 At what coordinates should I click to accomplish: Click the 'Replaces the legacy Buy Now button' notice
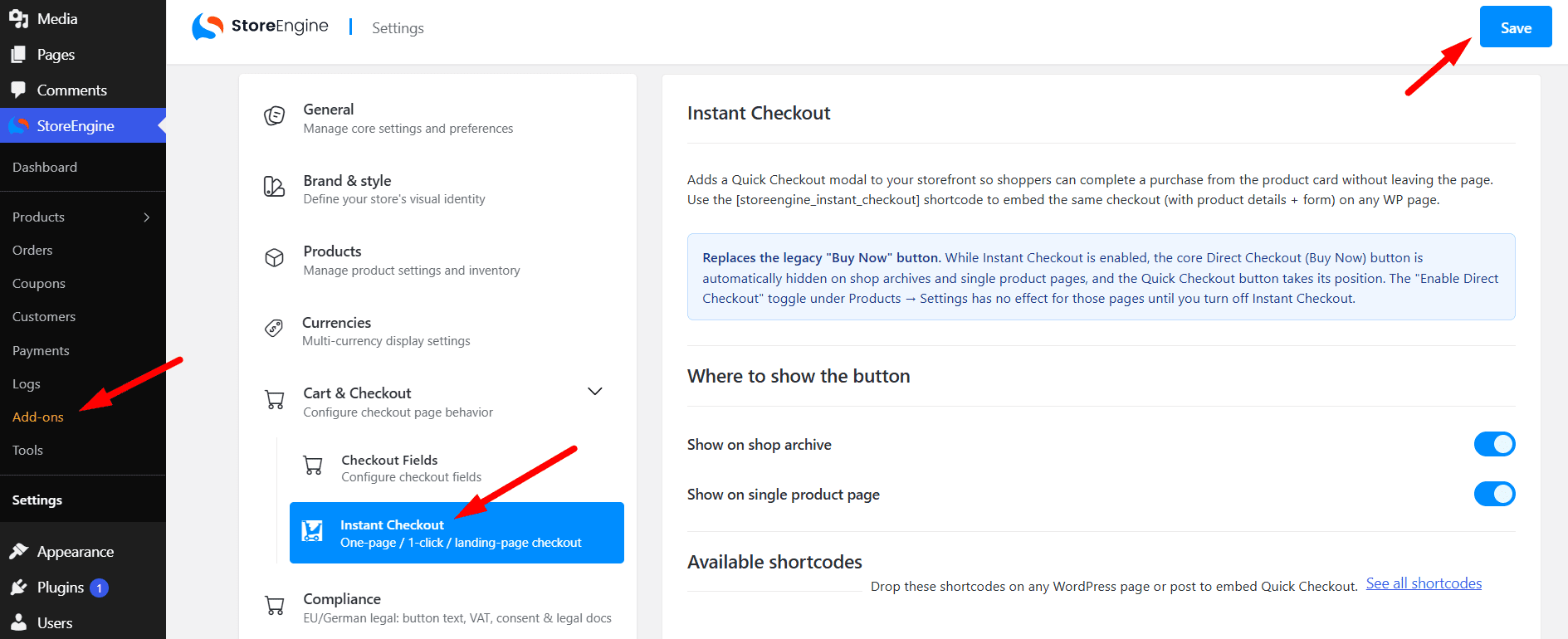tap(1101, 277)
